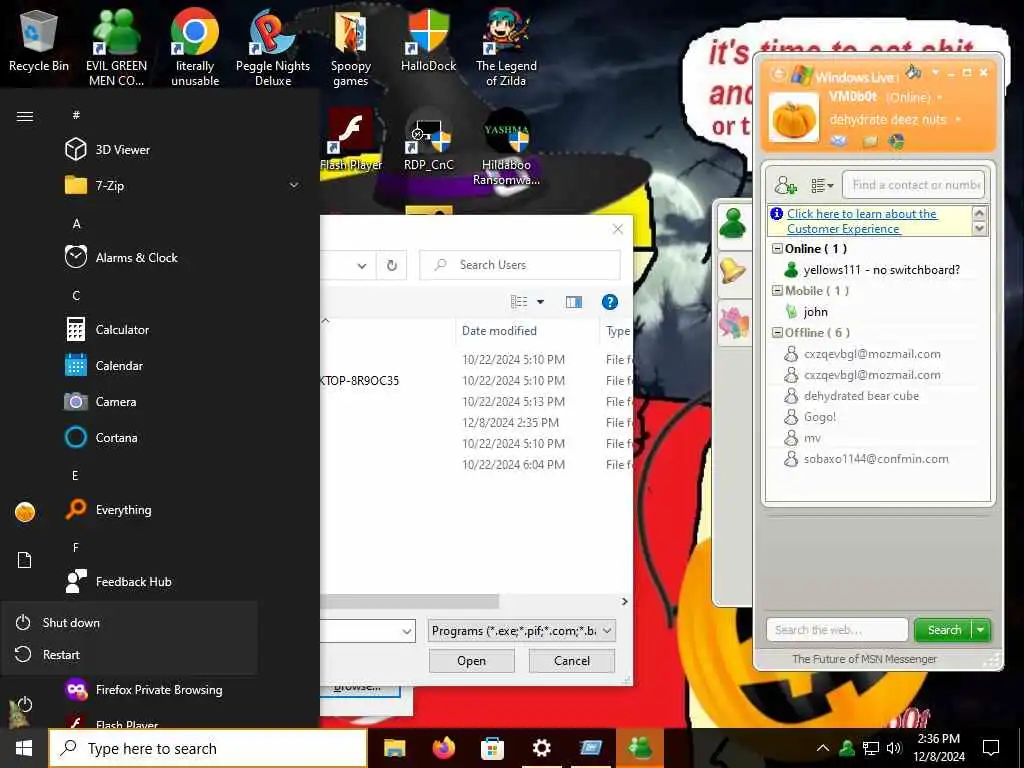Image resolution: width=1024 pixels, height=768 pixels.
Task: Open Messenger contact list view options
Action: pos(822,186)
